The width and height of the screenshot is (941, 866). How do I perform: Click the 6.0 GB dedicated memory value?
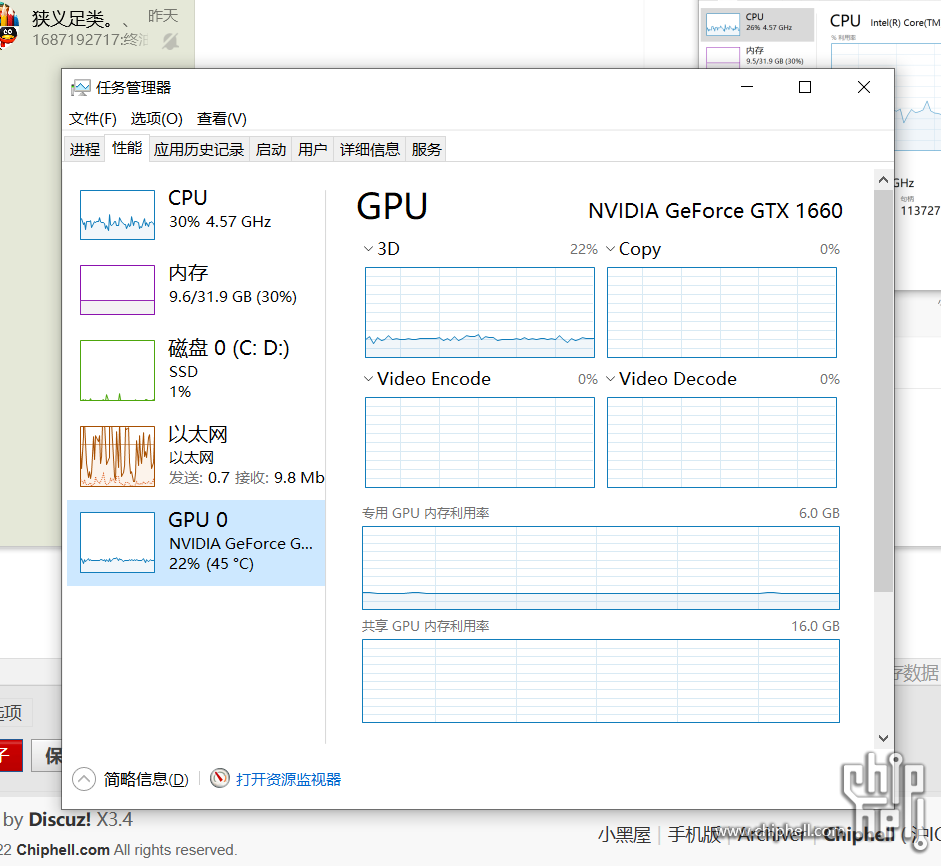click(819, 513)
